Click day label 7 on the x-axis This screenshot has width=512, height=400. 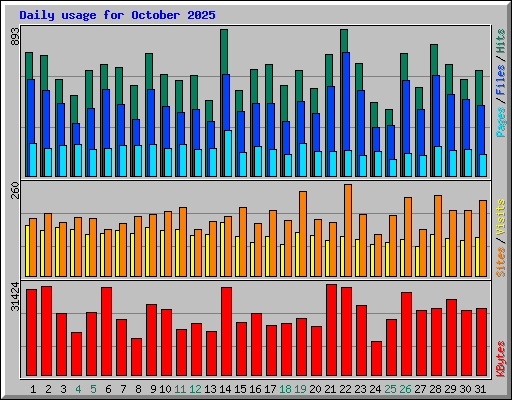123,389
